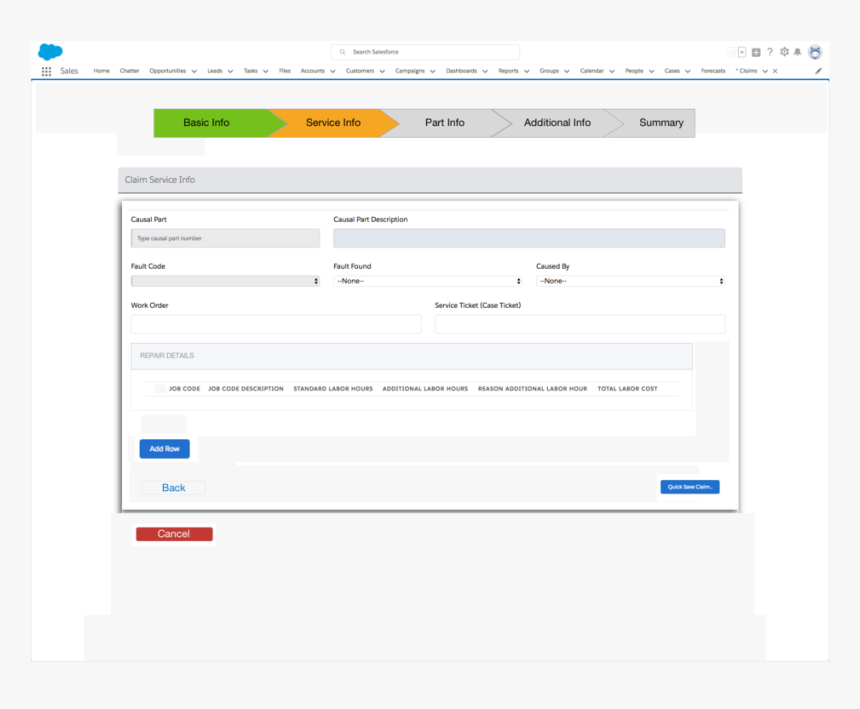Click the Salesforce cloud logo
860x709 pixels.
[x=50, y=52]
